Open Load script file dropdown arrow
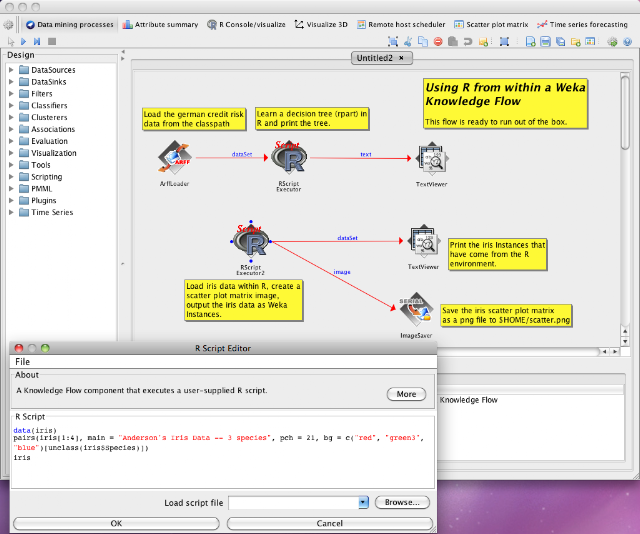Screen dimensions: 640x534 pos(363,503)
